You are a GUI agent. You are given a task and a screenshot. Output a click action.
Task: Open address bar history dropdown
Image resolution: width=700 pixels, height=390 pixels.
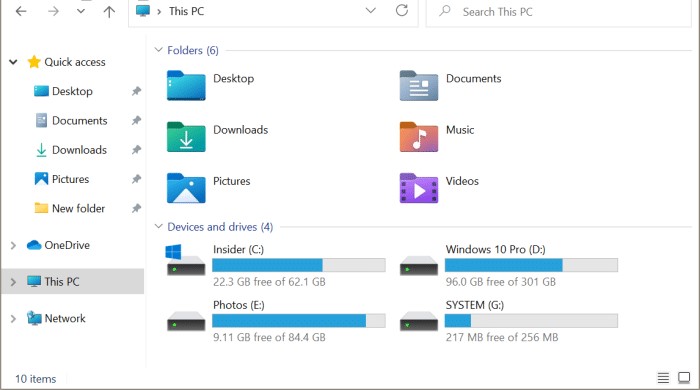coord(371,11)
